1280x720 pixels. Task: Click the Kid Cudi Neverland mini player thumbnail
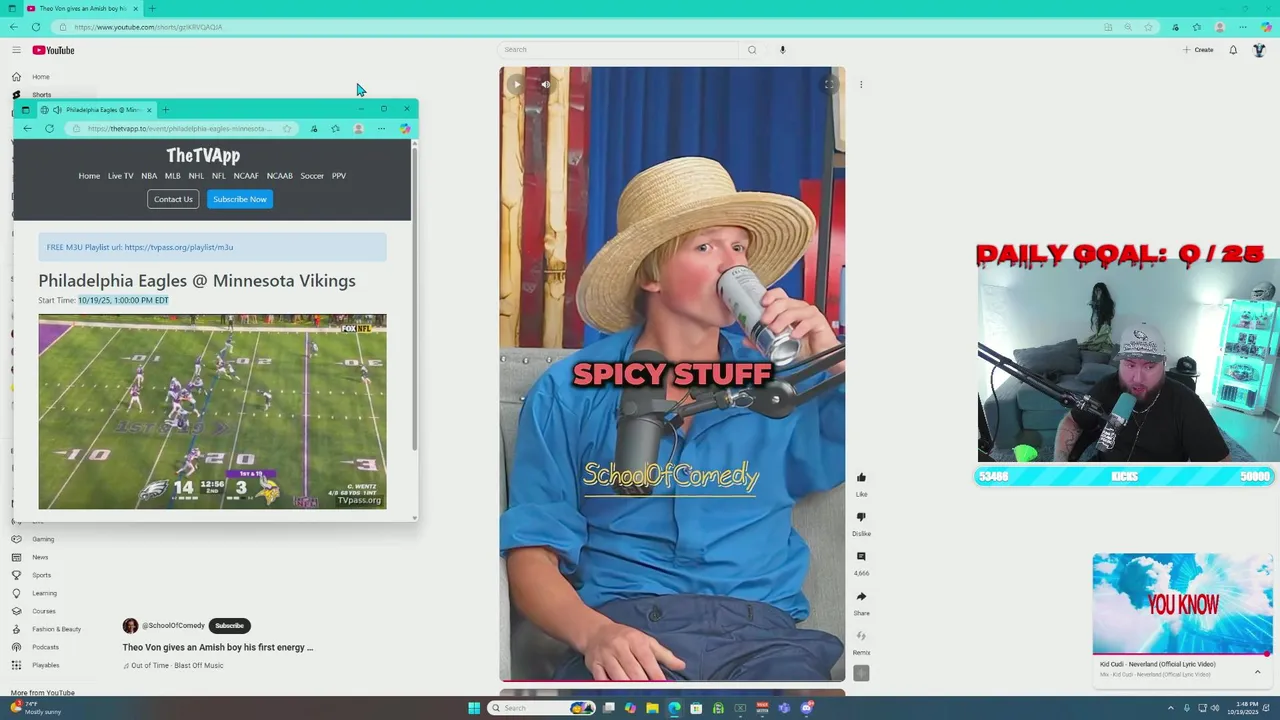pos(1183,604)
